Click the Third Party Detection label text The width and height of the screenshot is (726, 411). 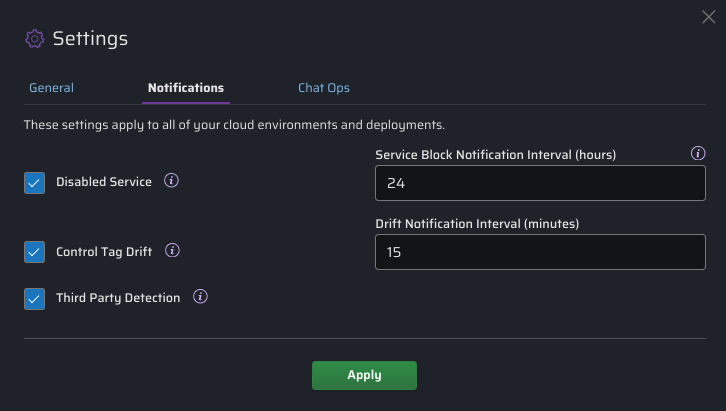pos(118,298)
